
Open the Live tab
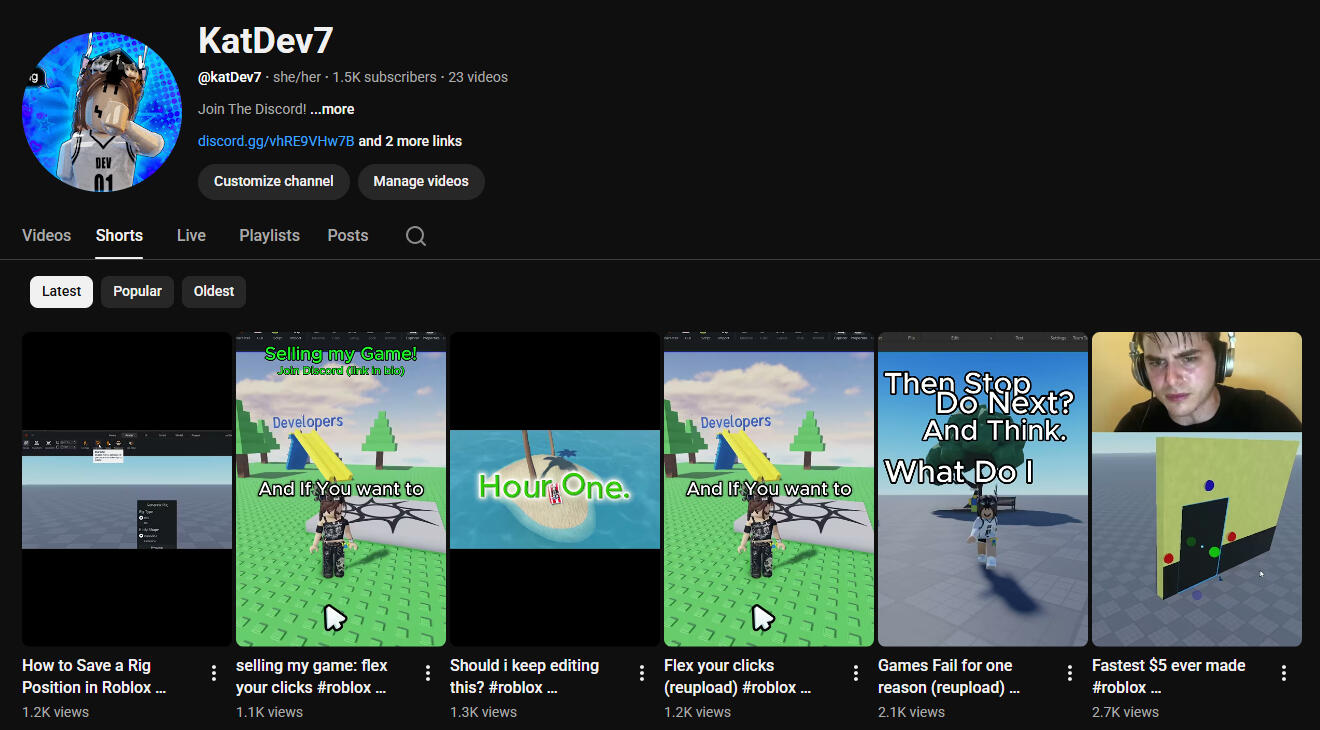tap(191, 236)
